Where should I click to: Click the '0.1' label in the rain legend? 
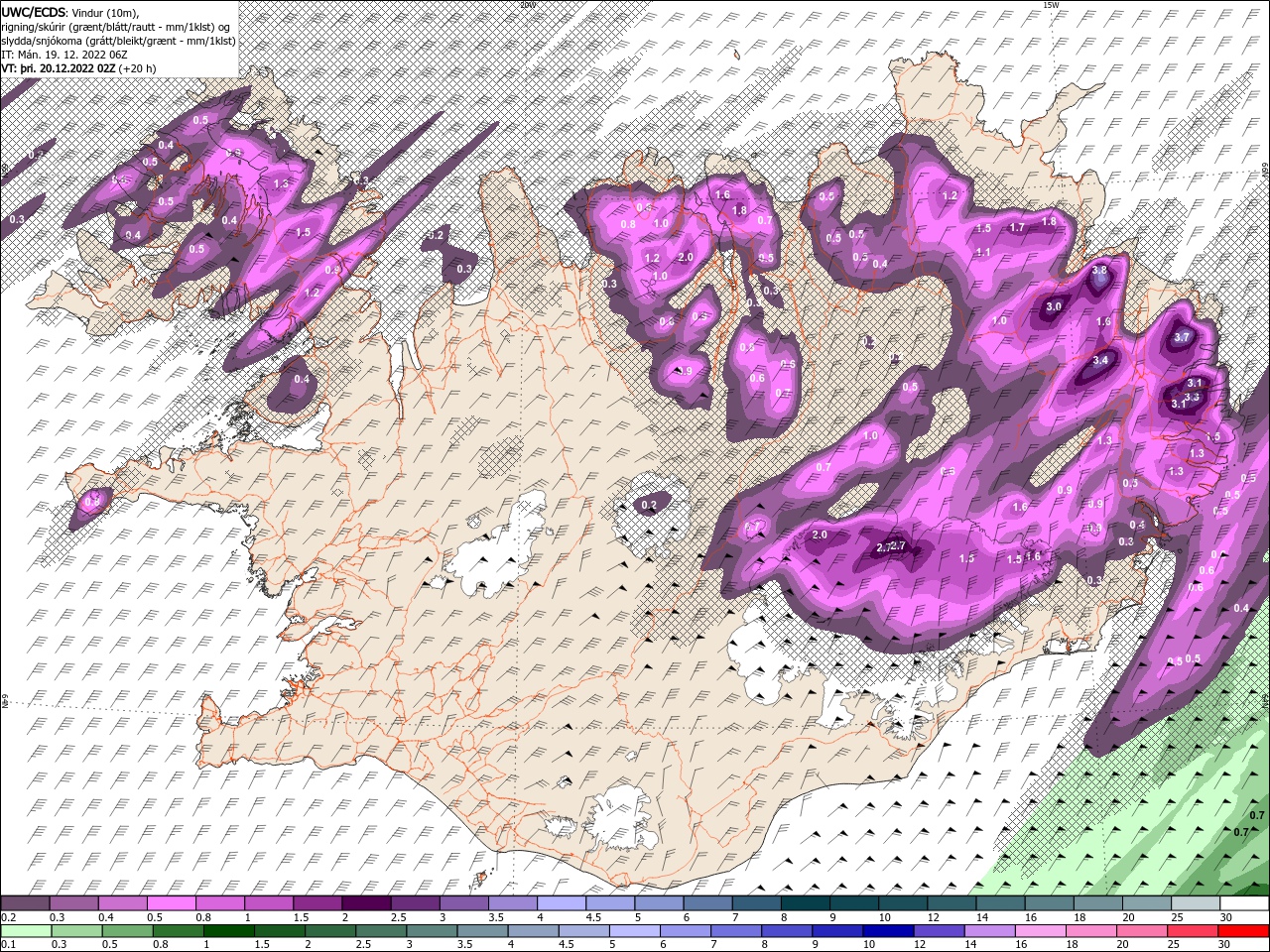point(7,945)
